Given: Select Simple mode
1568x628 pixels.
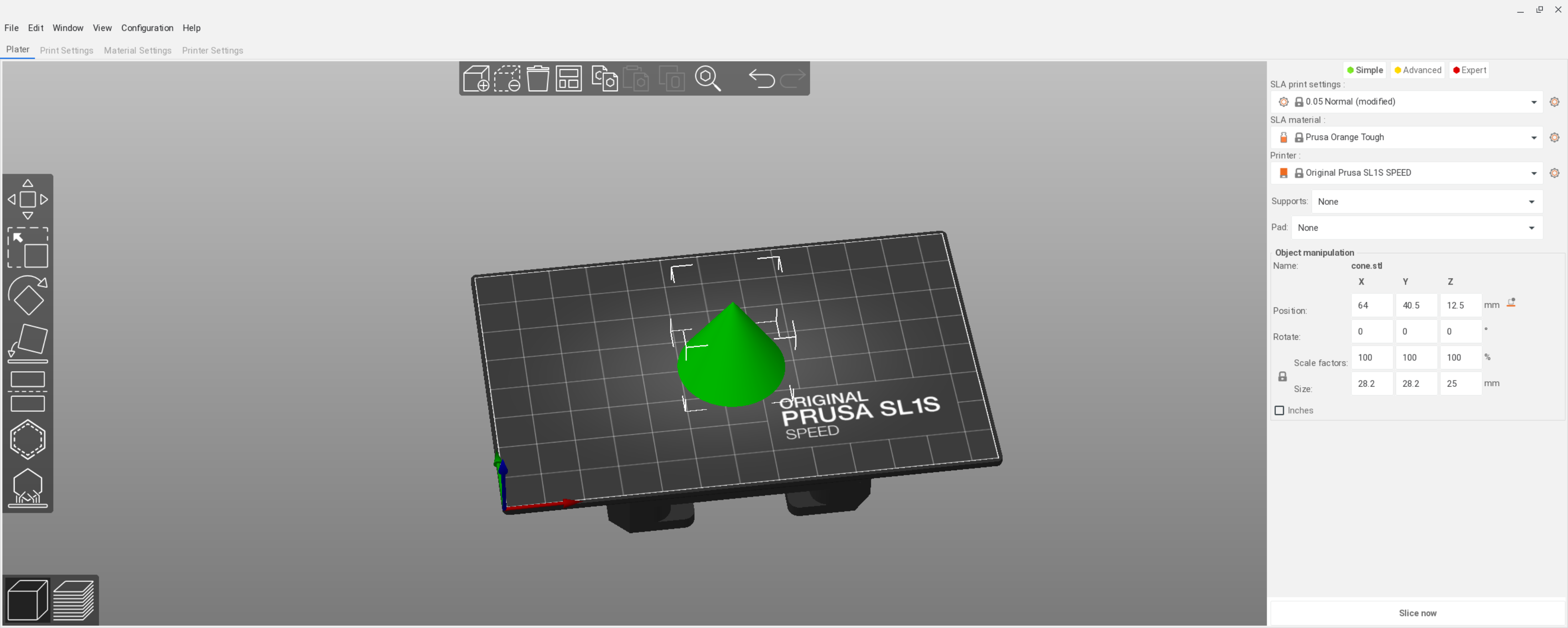Looking at the screenshot, I should (x=1365, y=70).
